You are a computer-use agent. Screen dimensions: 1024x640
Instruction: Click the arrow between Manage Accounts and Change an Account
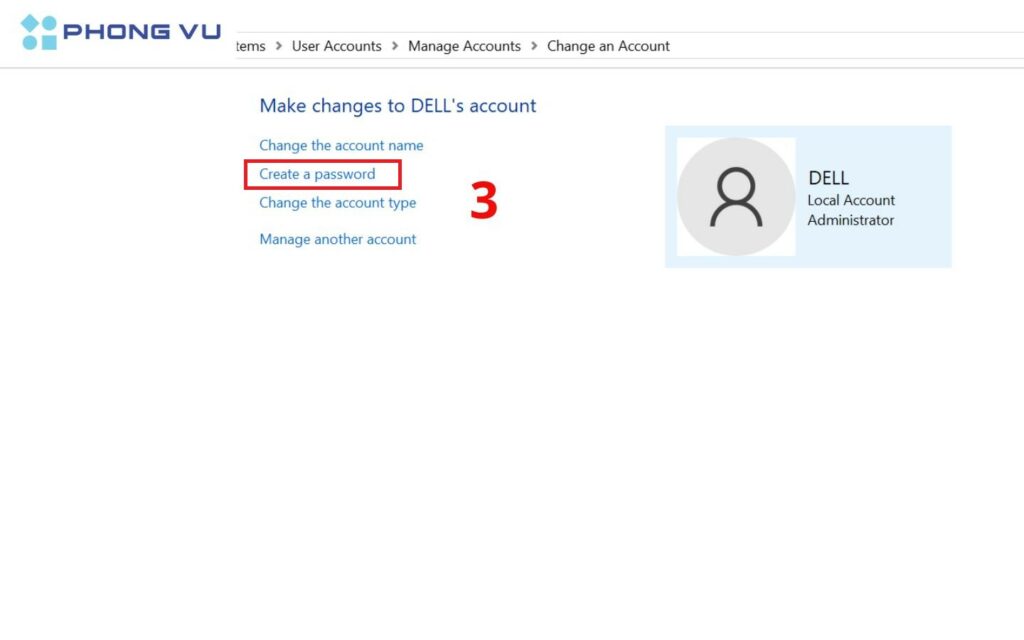535,46
